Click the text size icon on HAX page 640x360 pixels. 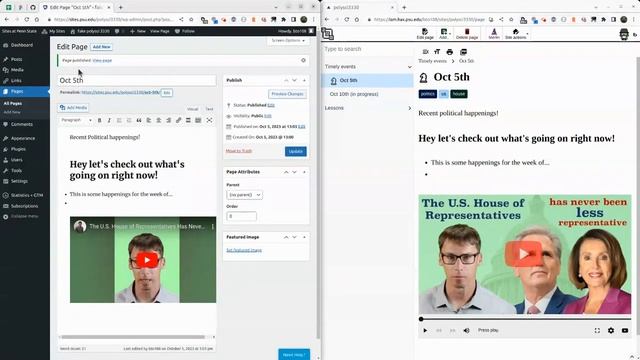(x=437, y=52)
